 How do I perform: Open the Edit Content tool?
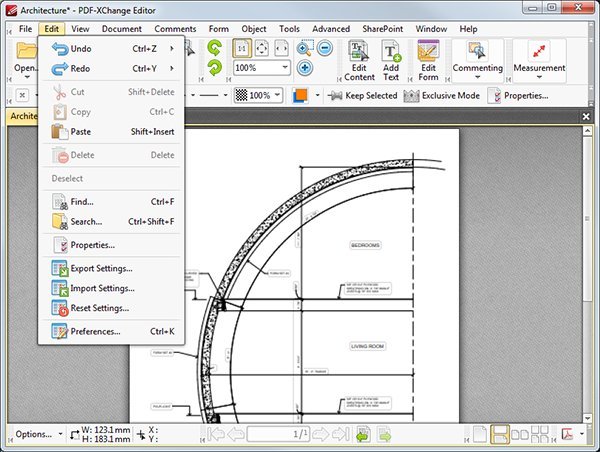[x=359, y=61]
